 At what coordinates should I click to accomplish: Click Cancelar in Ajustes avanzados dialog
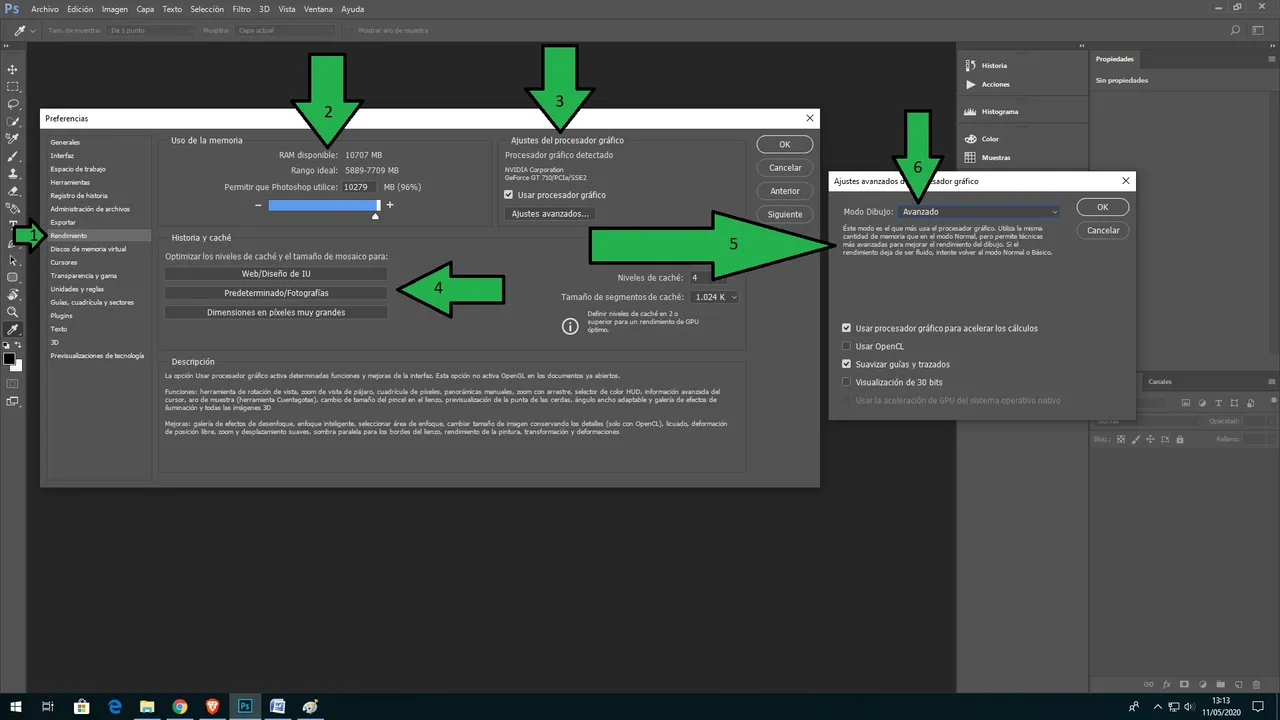(x=1103, y=230)
